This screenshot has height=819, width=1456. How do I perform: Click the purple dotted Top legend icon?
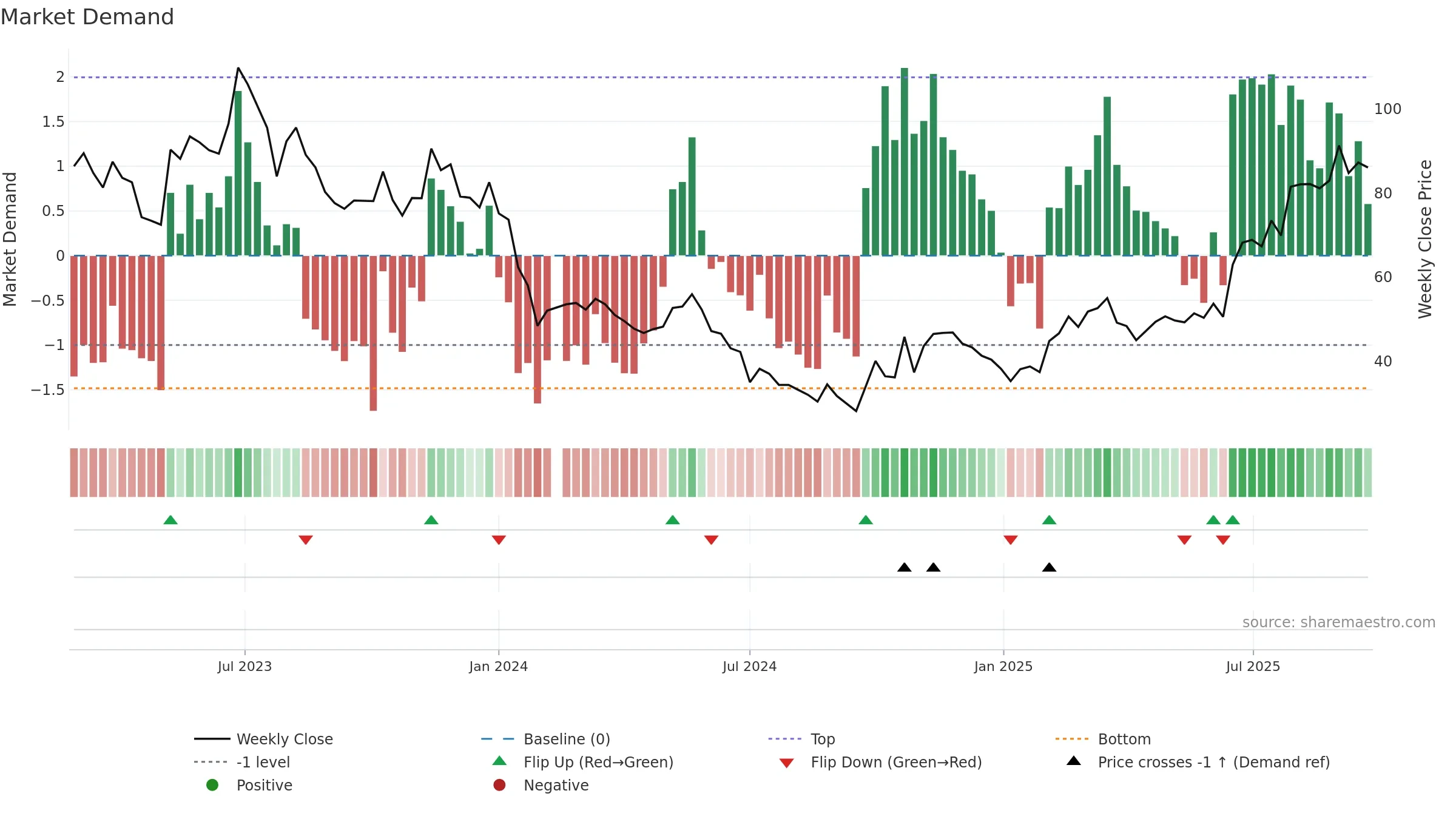tap(786, 739)
